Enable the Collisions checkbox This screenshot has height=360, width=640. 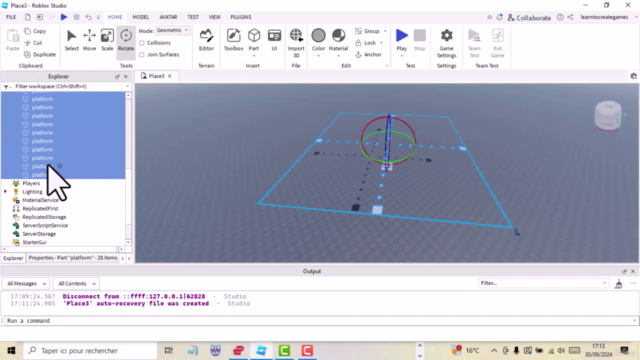click(x=142, y=43)
